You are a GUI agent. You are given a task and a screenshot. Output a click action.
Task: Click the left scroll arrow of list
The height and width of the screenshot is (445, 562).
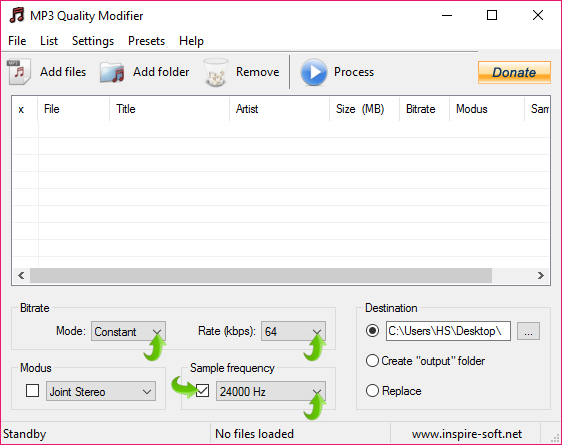[x=21, y=276]
